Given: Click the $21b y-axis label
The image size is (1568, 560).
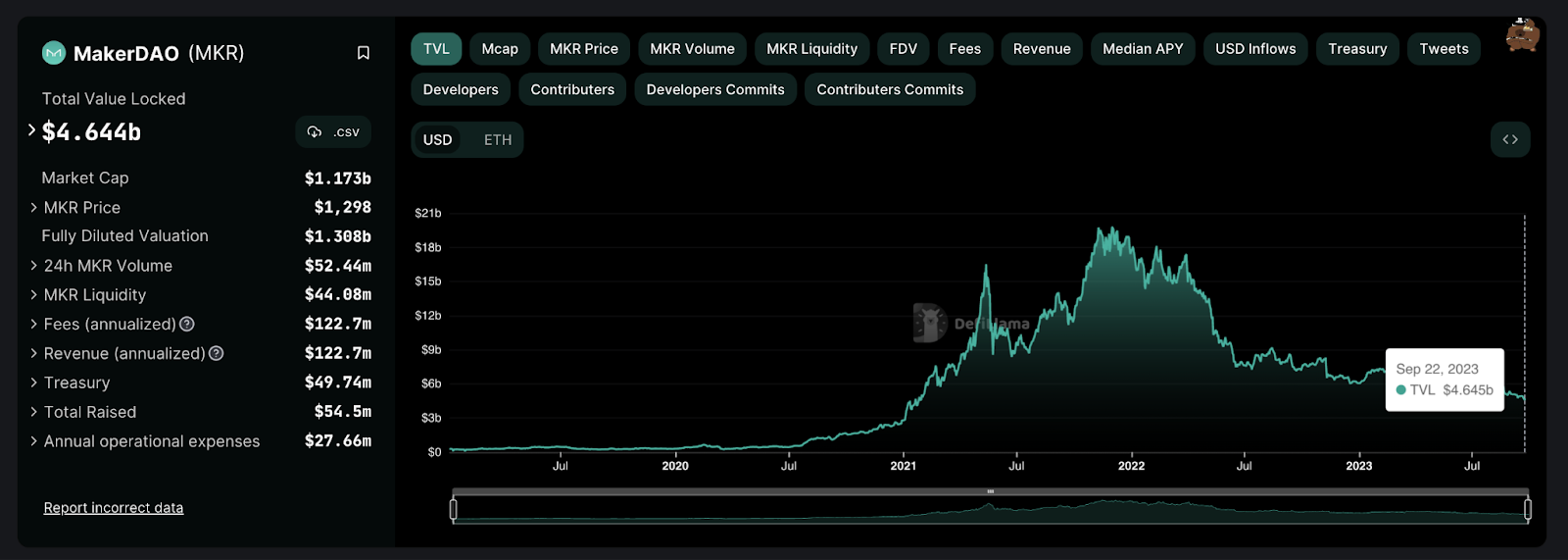Looking at the screenshot, I should (x=428, y=213).
